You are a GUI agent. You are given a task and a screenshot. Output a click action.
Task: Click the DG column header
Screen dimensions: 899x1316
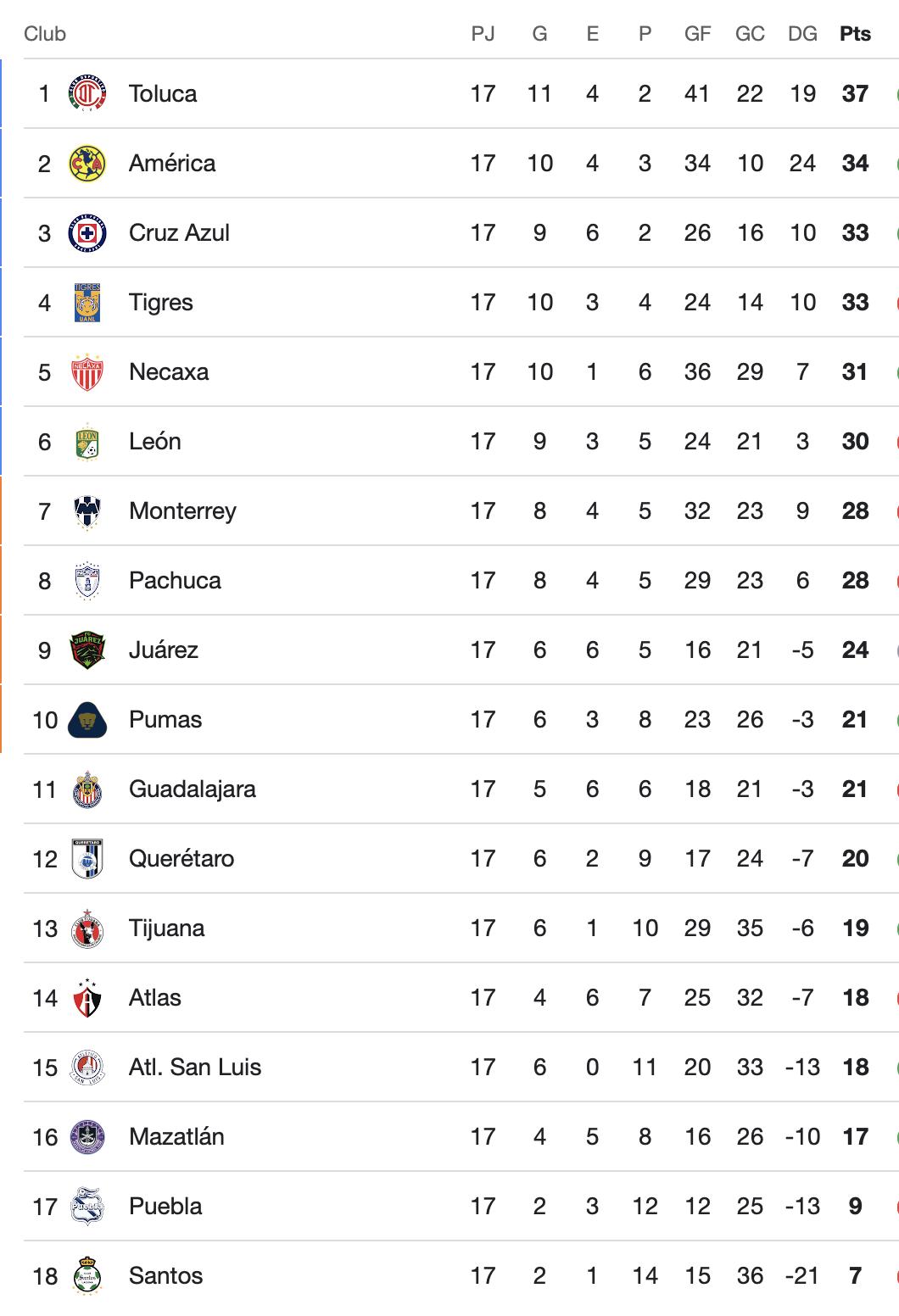click(802, 34)
